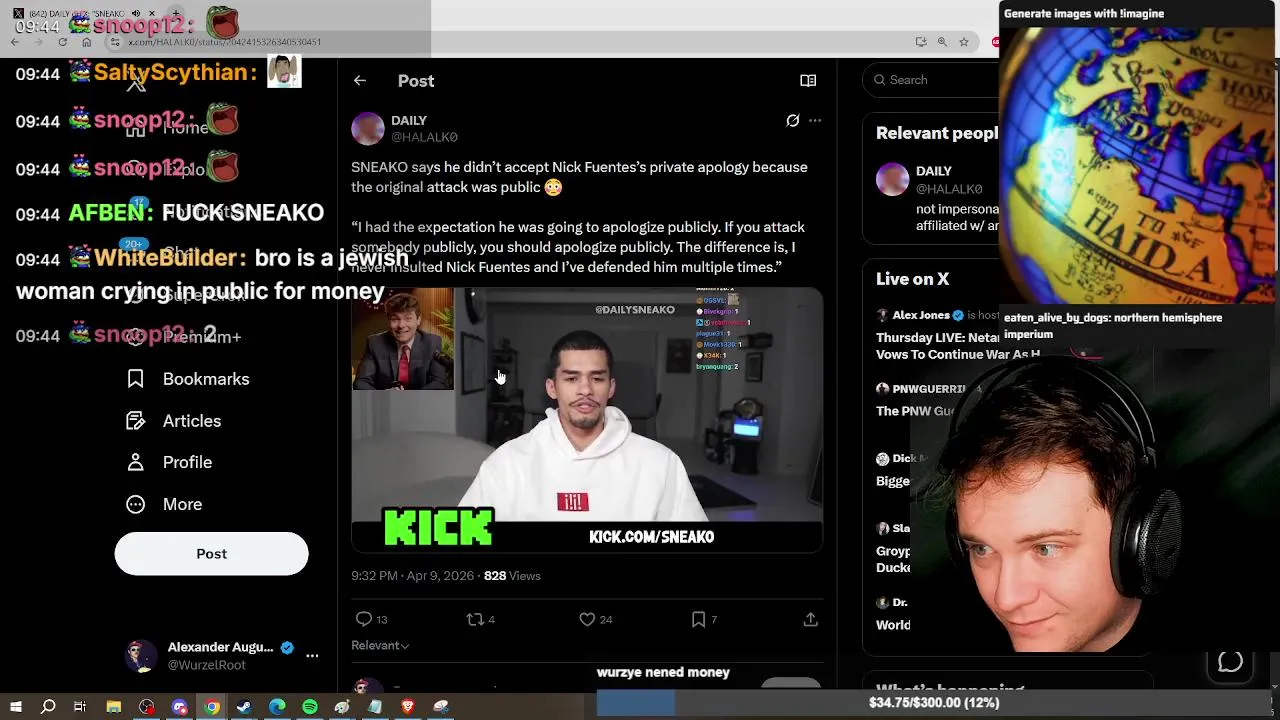This screenshot has width=1280, height=720.
Task: Go back using the Post header arrow
Action: tap(360, 81)
